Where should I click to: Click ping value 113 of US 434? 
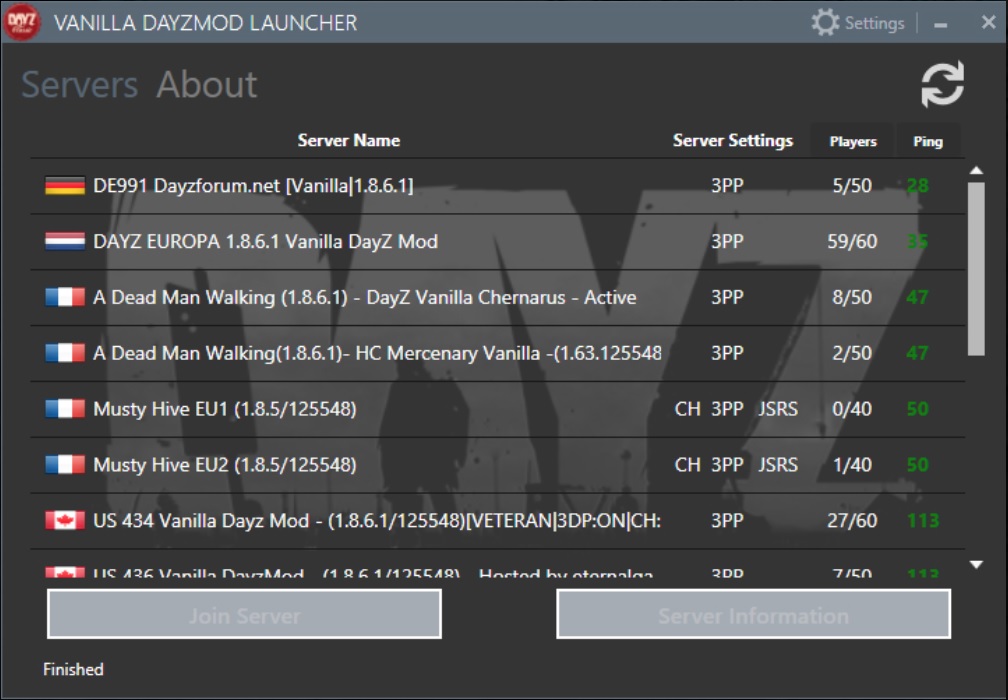[922, 520]
